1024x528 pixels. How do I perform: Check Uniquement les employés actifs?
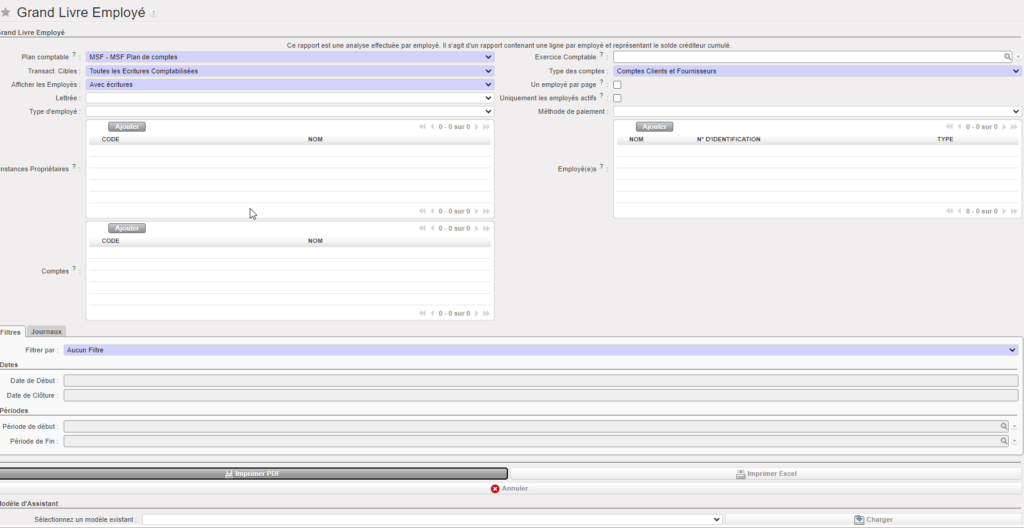click(x=617, y=98)
